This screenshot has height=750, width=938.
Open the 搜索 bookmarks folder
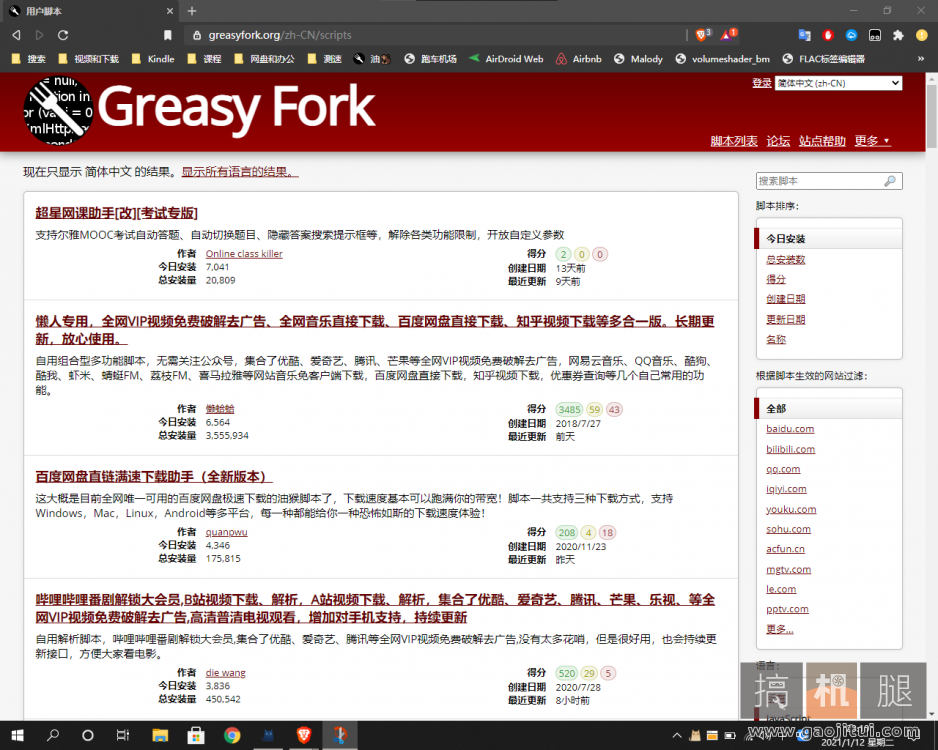29,59
